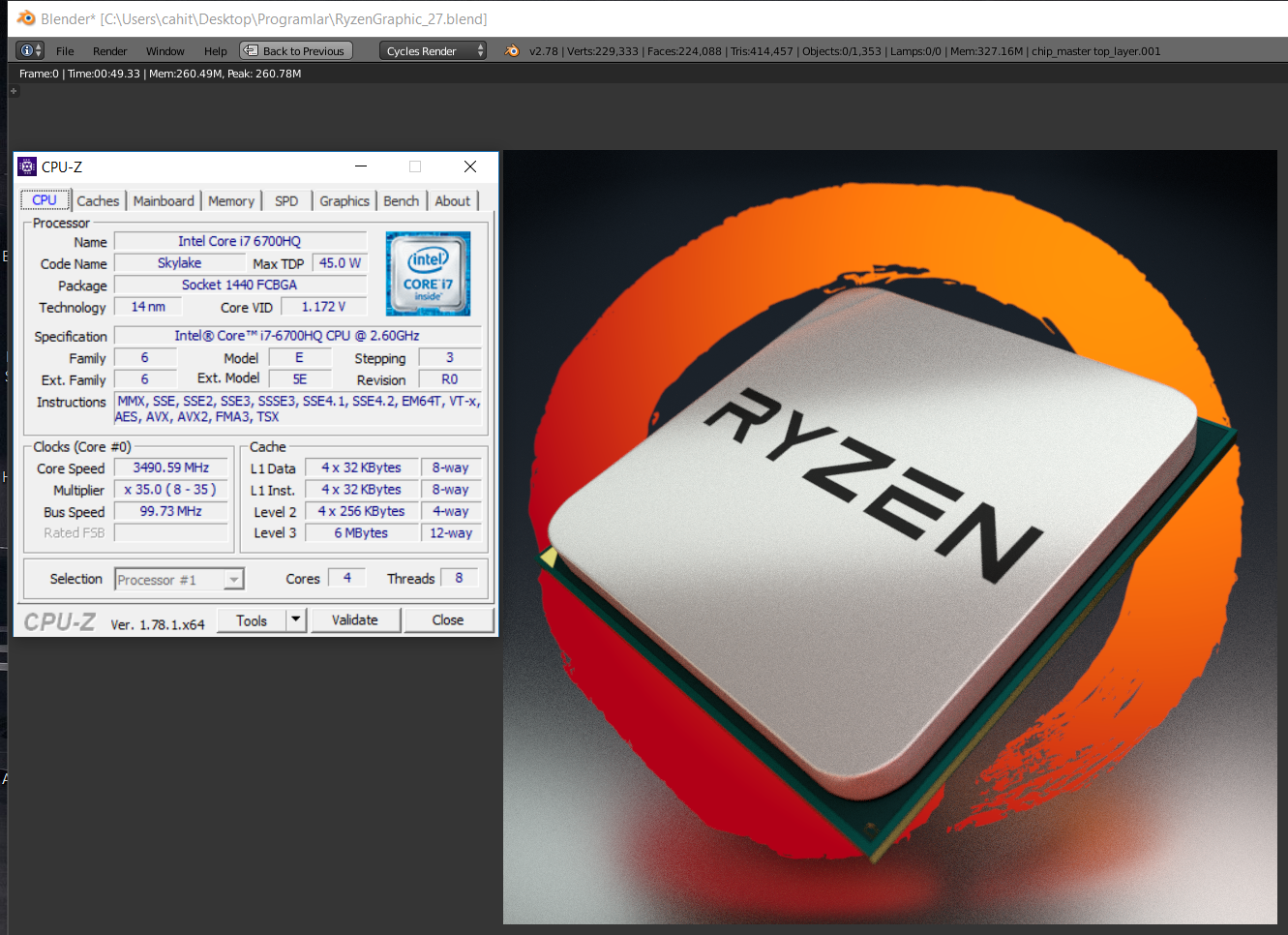The height and width of the screenshot is (935, 1288).
Task: Switch to the Graphics tab
Action: coord(344,201)
